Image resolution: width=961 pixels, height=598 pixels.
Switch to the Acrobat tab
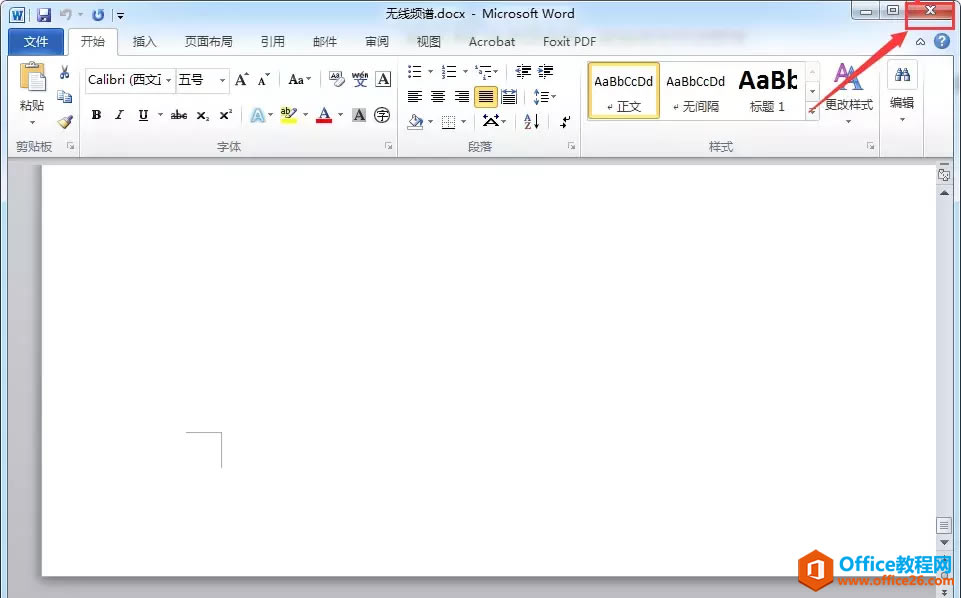[492, 42]
